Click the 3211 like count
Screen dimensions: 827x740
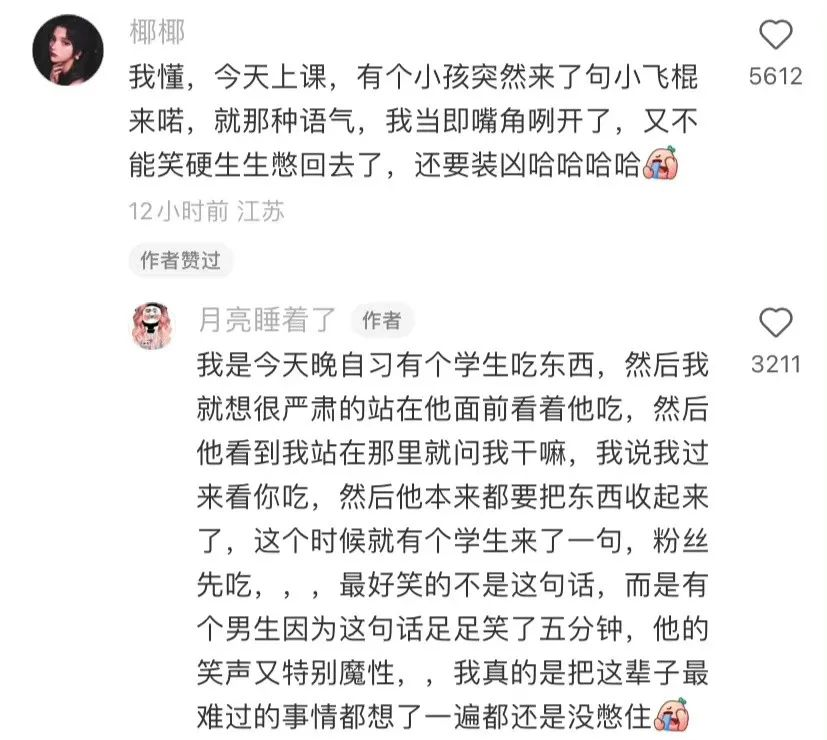point(775,364)
